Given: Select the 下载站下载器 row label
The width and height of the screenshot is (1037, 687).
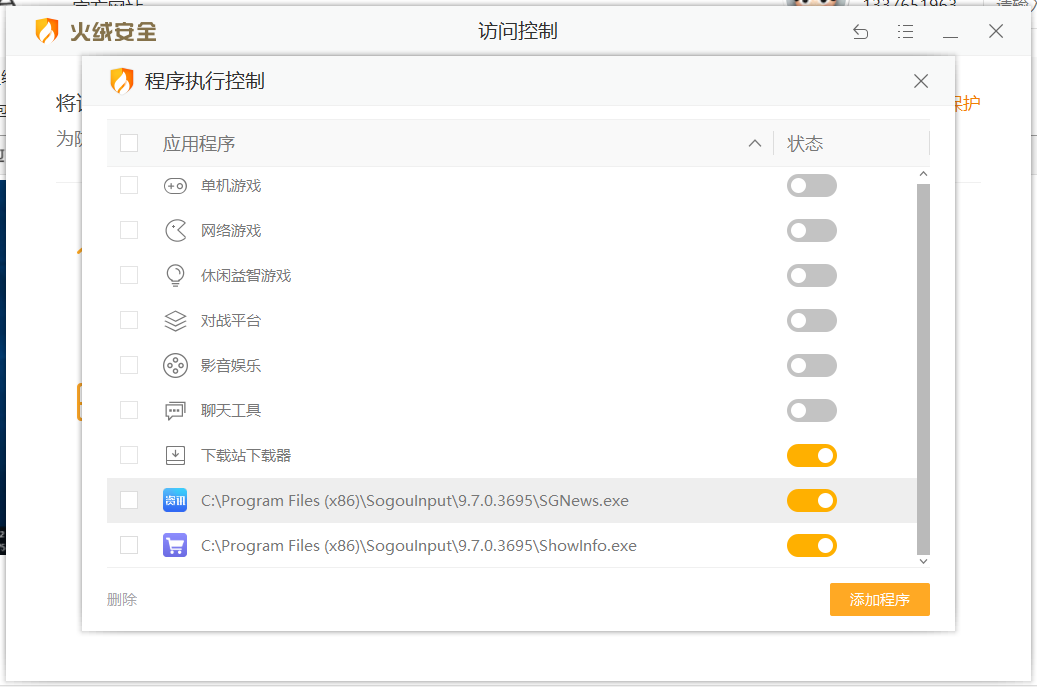Looking at the screenshot, I should point(246,456).
